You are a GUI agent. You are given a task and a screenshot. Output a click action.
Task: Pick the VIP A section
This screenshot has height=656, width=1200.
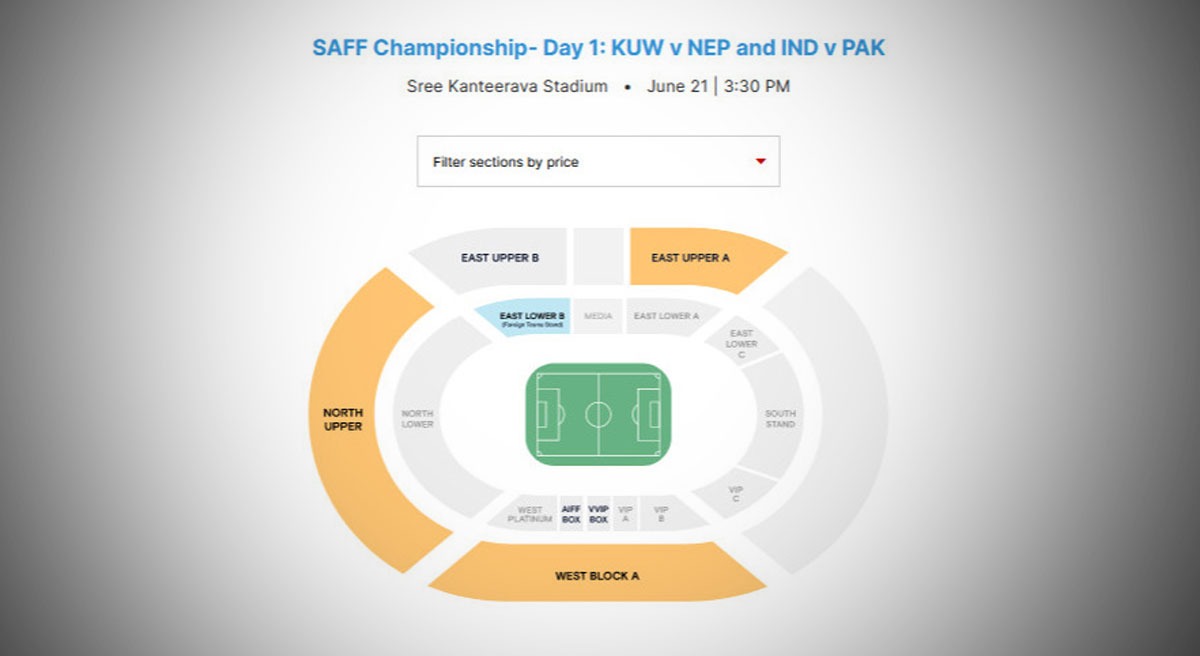click(x=625, y=514)
